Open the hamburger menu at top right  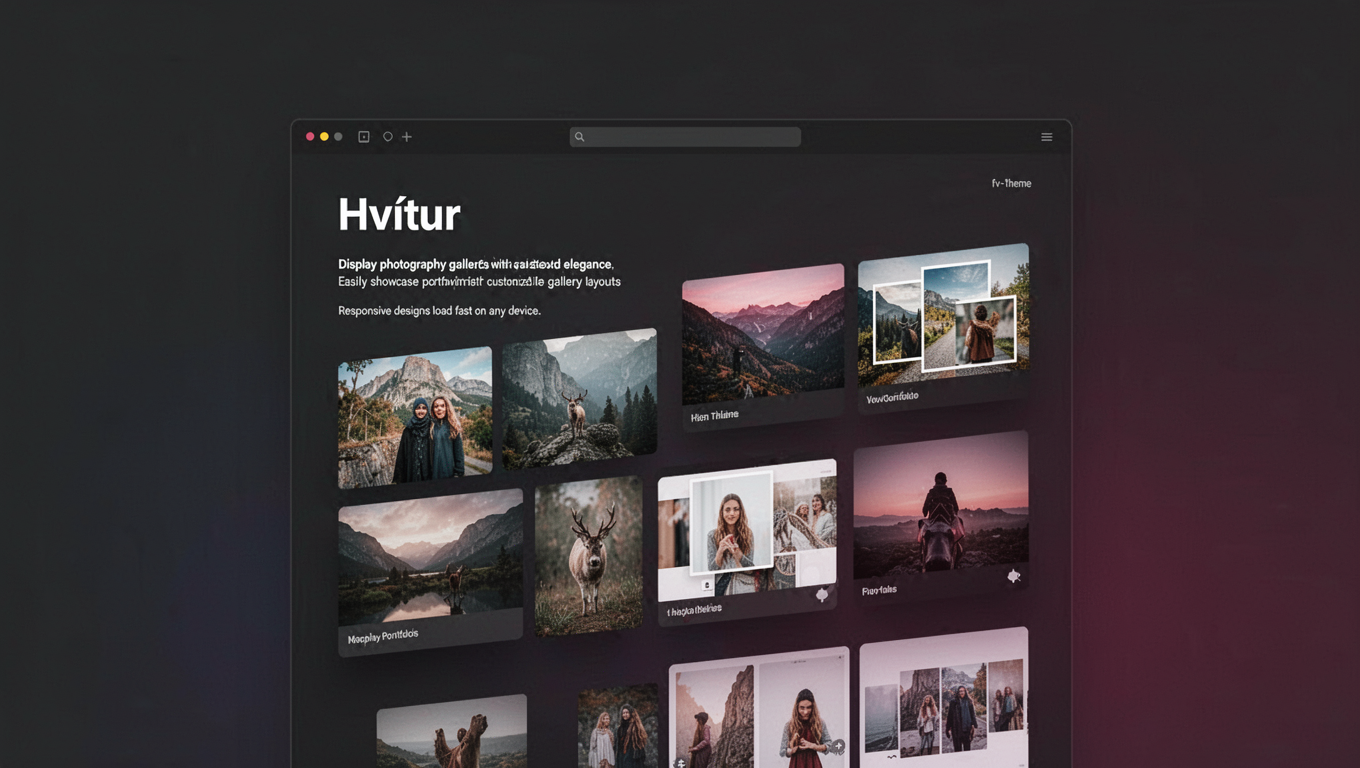(1047, 137)
